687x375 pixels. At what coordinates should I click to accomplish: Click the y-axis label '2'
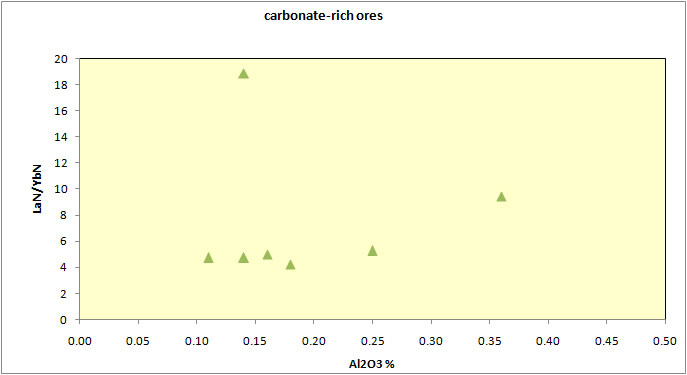[x=64, y=294]
